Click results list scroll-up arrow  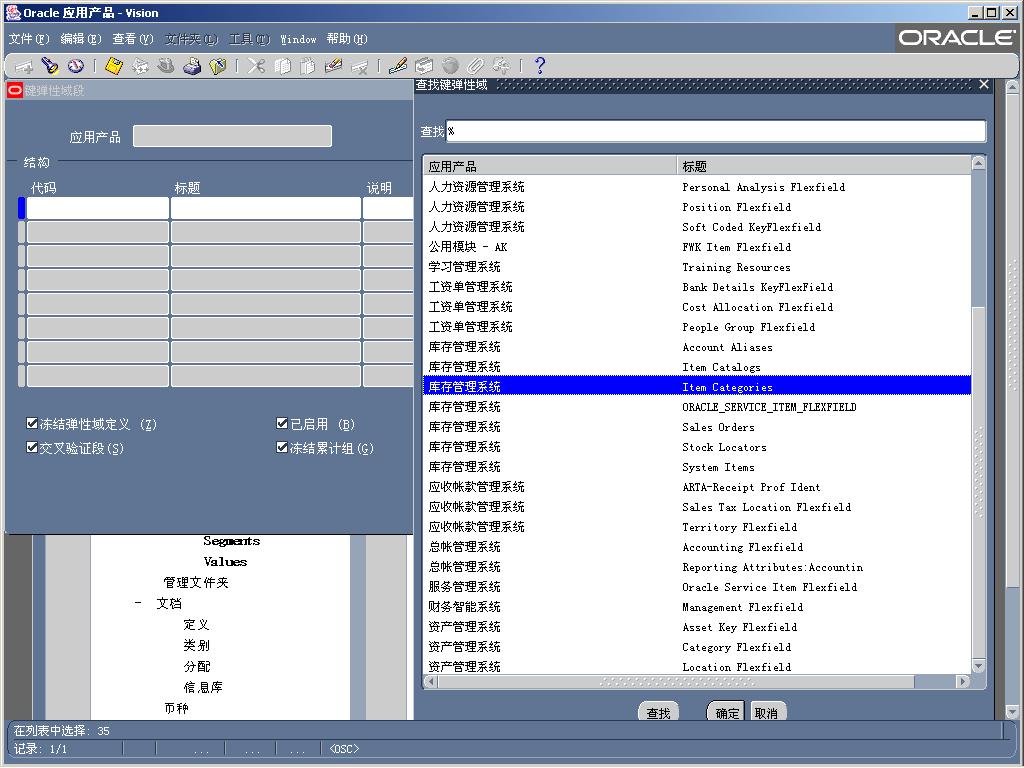[x=978, y=163]
